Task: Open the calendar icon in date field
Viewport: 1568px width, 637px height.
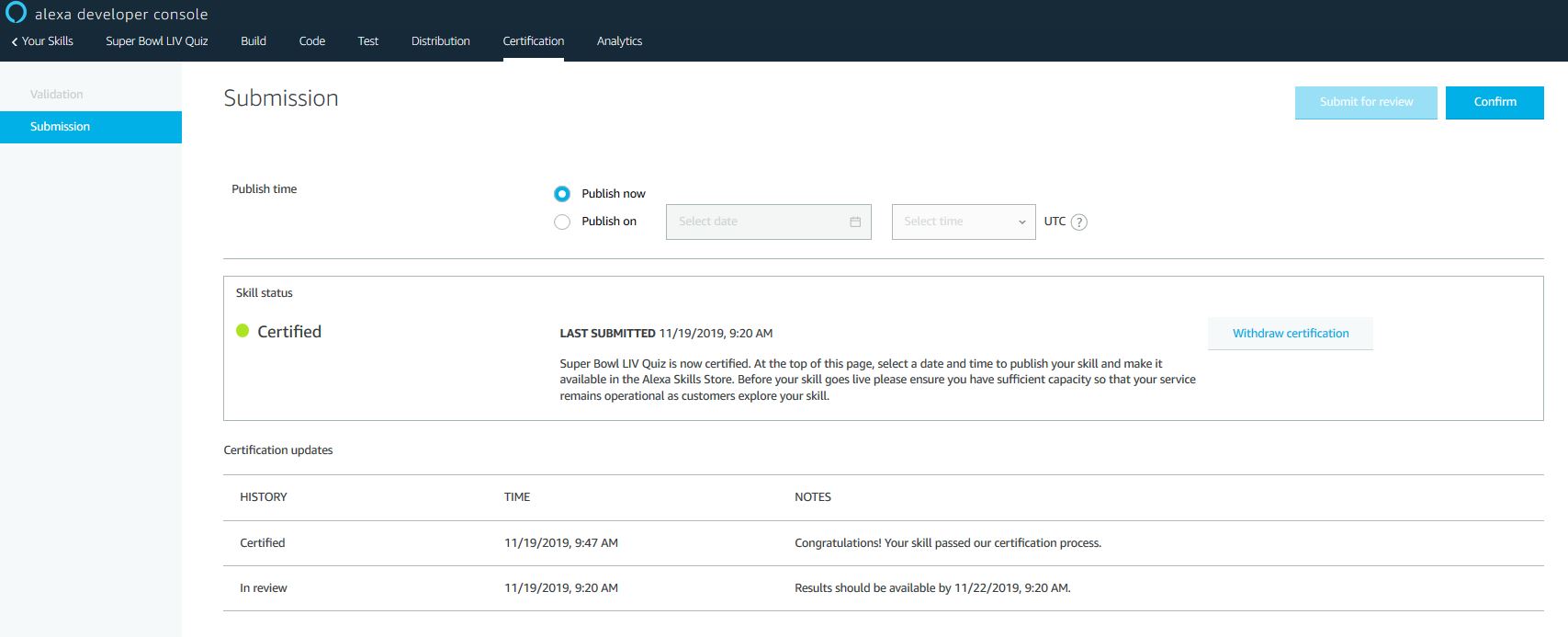Action: pyautogui.click(x=855, y=222)
